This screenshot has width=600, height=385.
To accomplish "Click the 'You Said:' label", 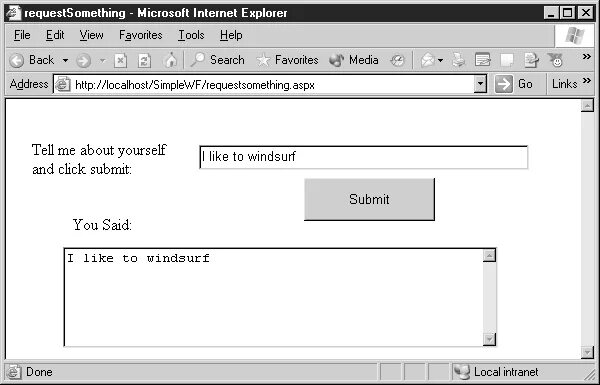I will (102, 225).
